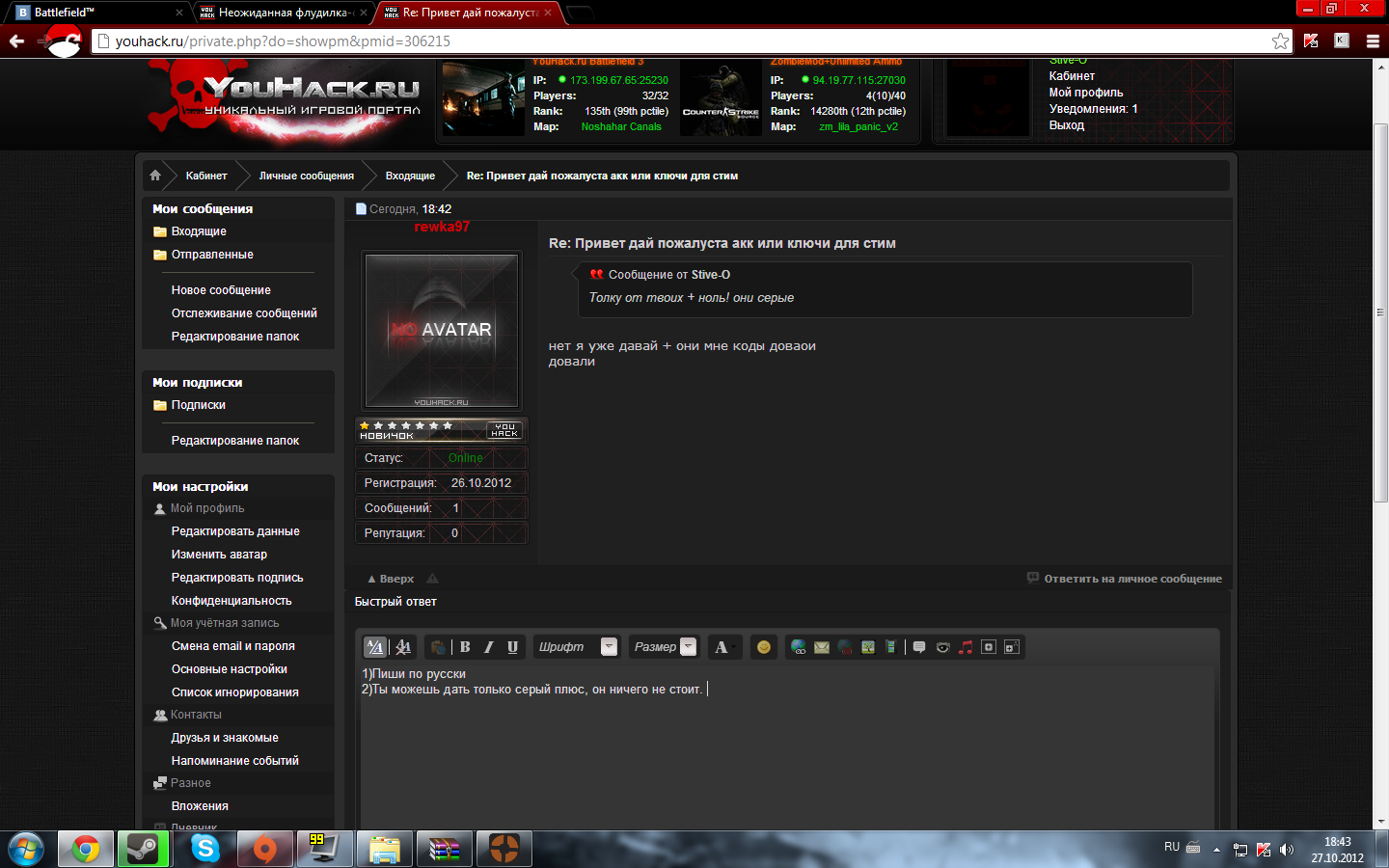Click the browser back arrow
The width and height of the screenshot is (1389, 868).
click(16, 41)
